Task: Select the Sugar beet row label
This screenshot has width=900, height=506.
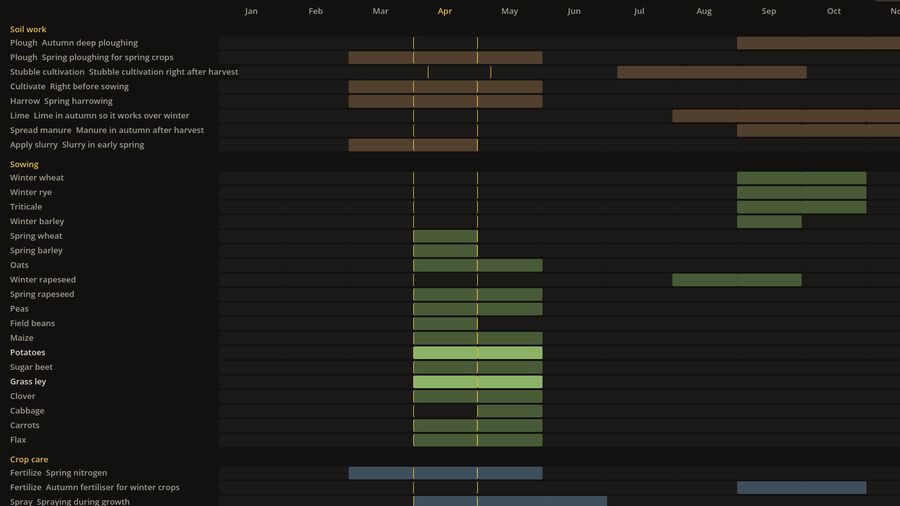Action: coord(31,367)
